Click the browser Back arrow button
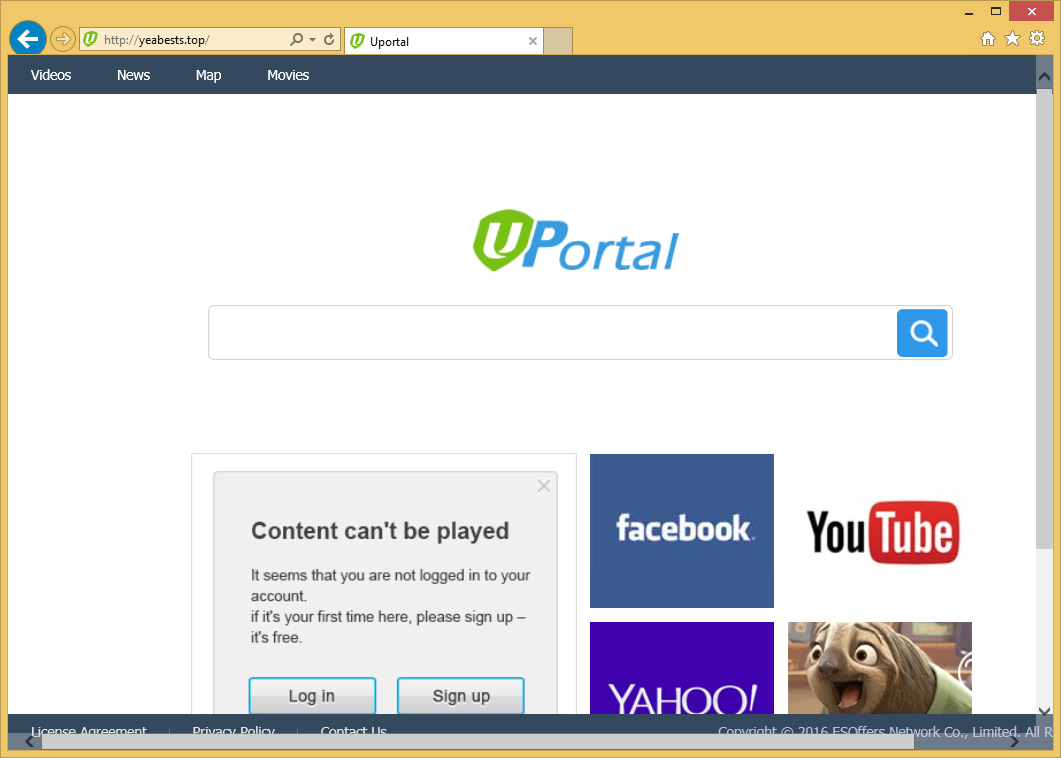Image resolution: width=1061 pixels, height=758 pixels. point(28,39)
